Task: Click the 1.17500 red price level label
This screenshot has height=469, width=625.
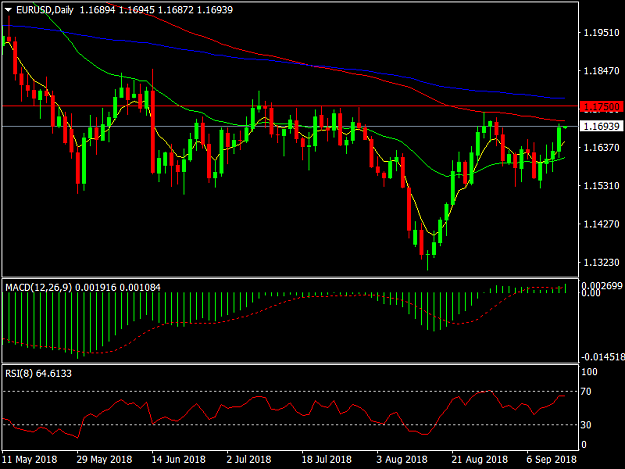Action: click(601, 106)
